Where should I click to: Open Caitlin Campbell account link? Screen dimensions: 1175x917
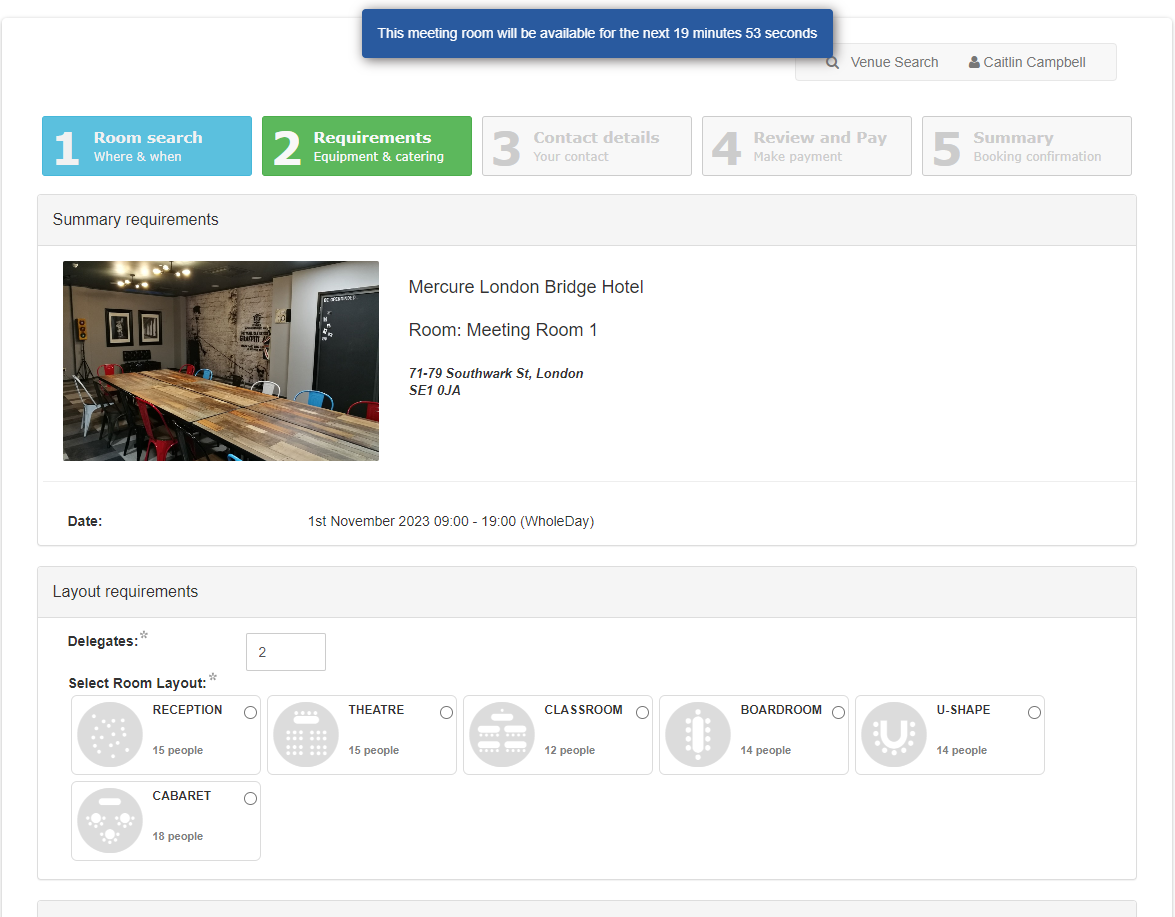(1027, 62)
